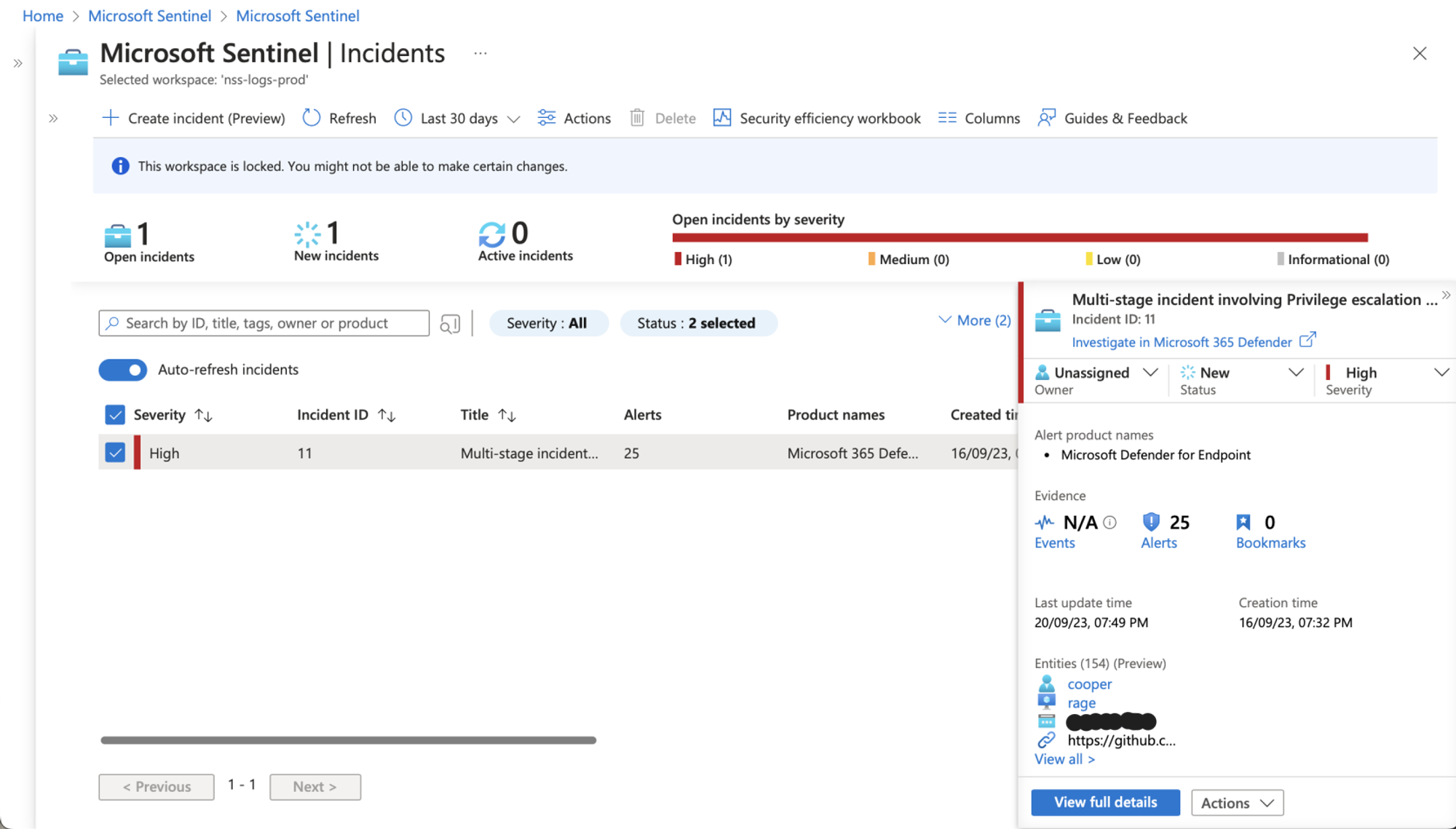Click the Delete trash can icon

[637, 118]
